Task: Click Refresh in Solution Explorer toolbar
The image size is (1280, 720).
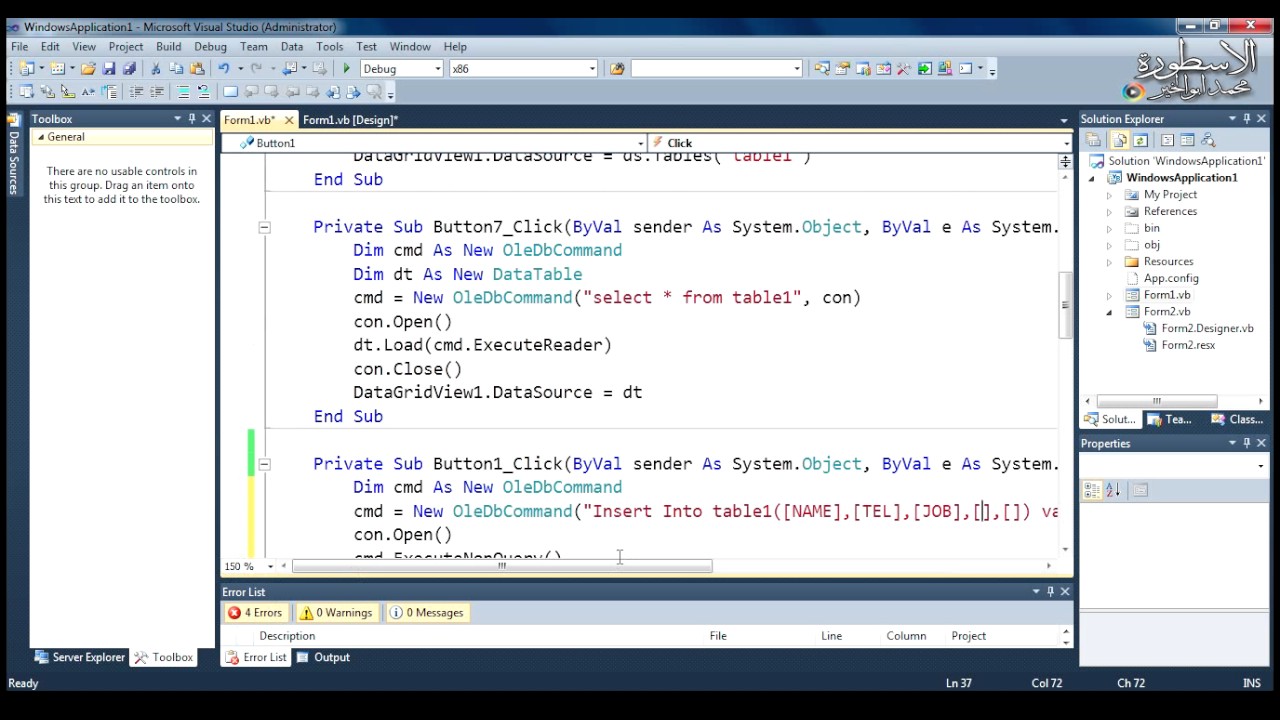Action: (1139, 141)
